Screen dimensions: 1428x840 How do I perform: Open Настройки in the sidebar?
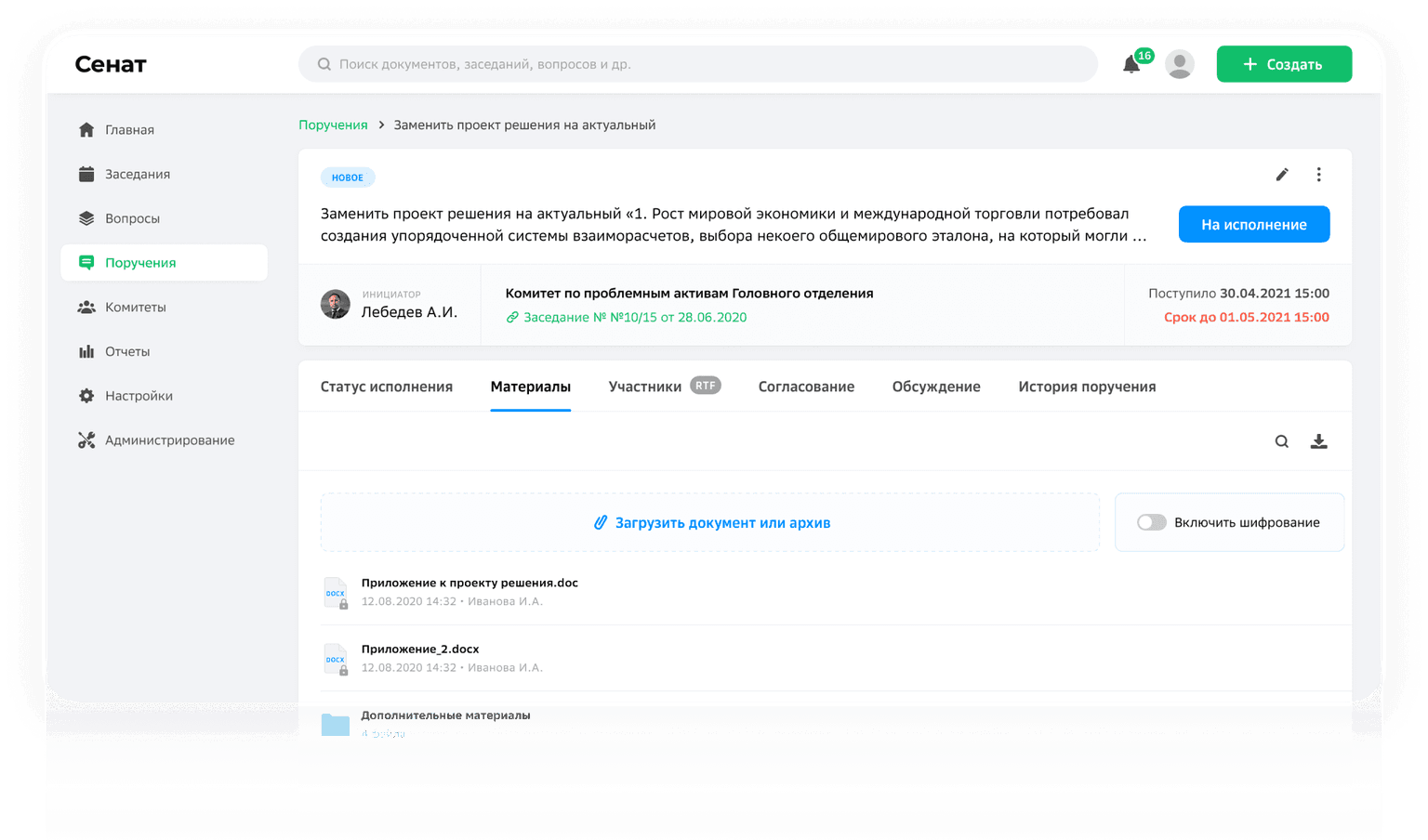pos(165,396)
